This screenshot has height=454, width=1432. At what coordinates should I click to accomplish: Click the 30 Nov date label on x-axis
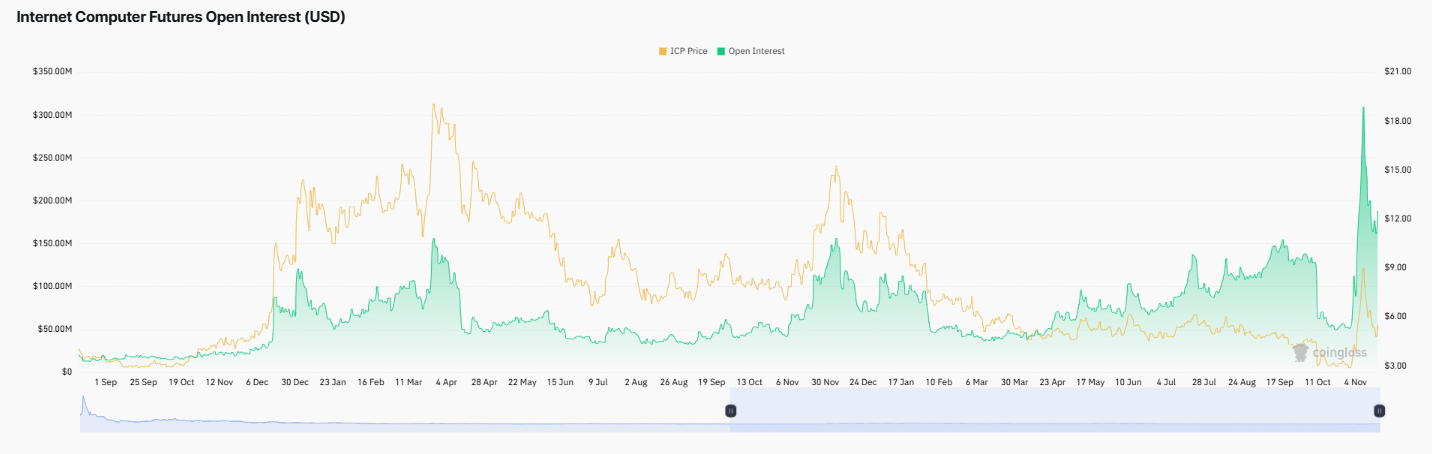(825, 382)
